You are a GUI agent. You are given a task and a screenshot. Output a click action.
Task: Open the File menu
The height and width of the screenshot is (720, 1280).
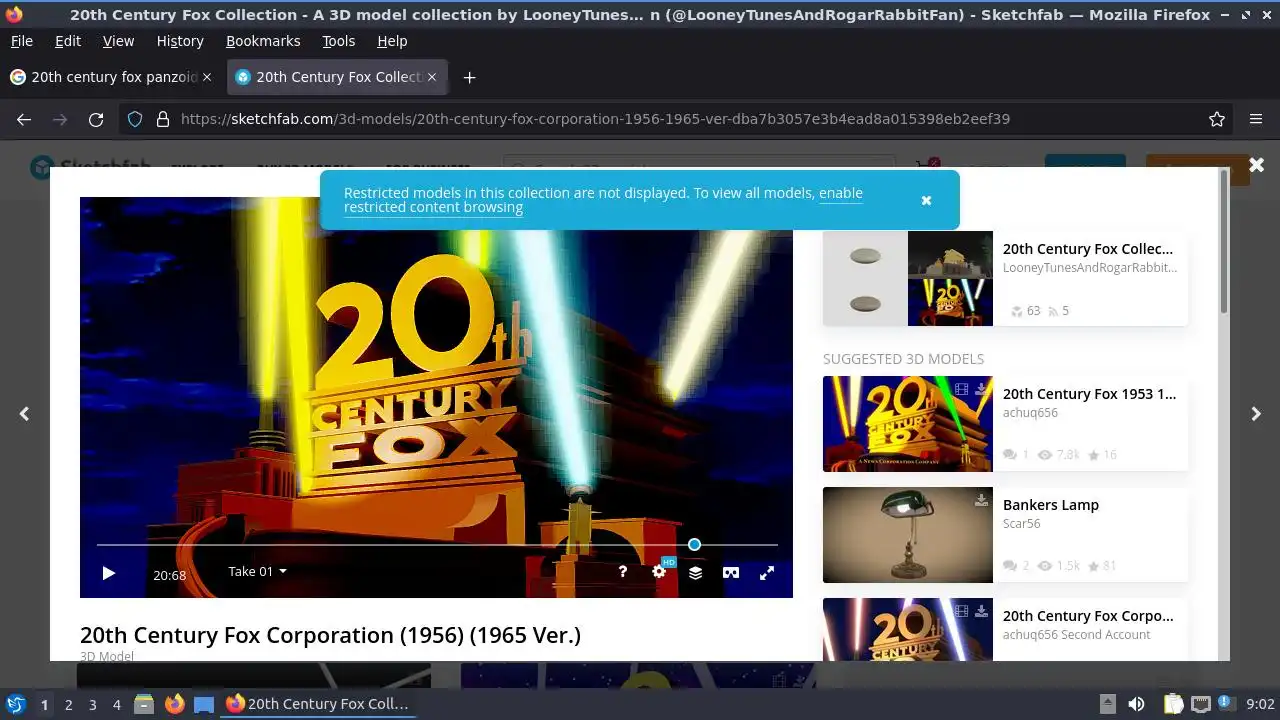click(x=21, y=41)
